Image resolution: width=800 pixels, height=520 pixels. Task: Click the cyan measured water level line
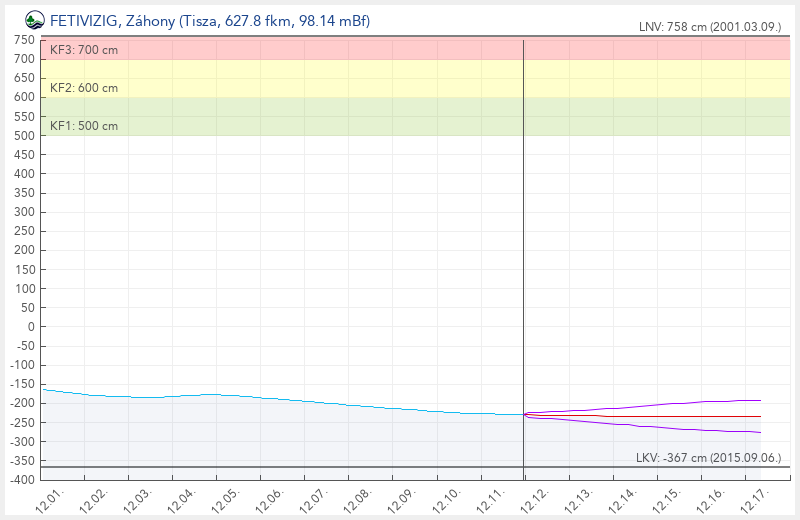point(300,401)
